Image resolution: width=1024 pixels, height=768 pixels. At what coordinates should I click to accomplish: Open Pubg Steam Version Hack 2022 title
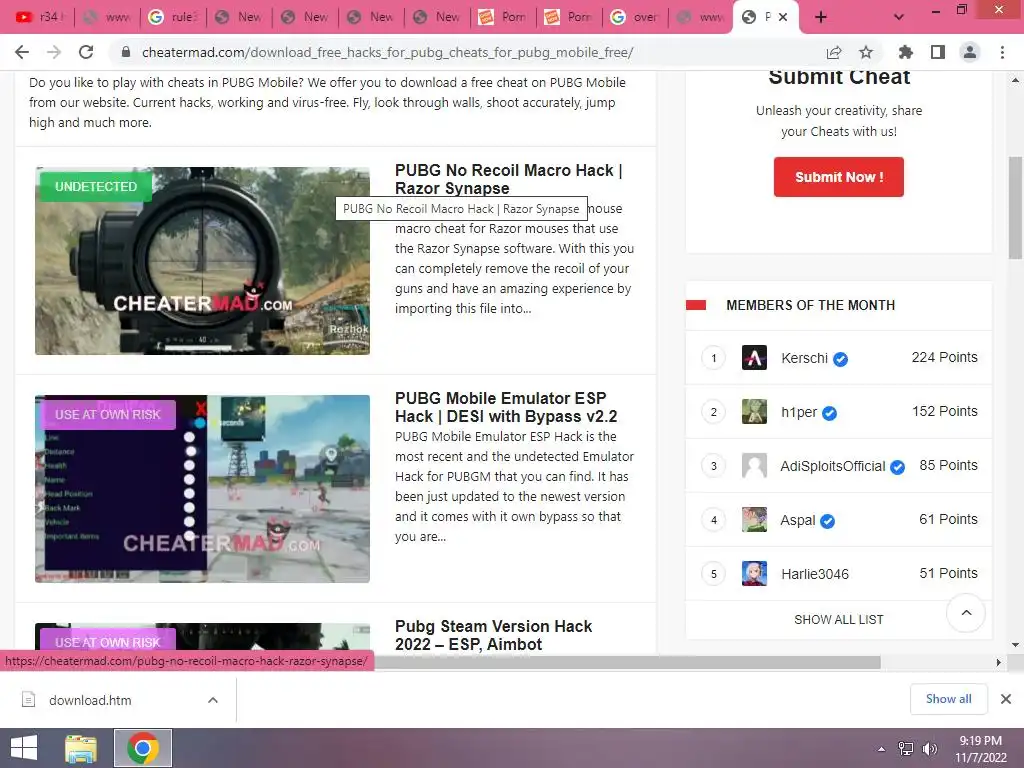(494, 635)
